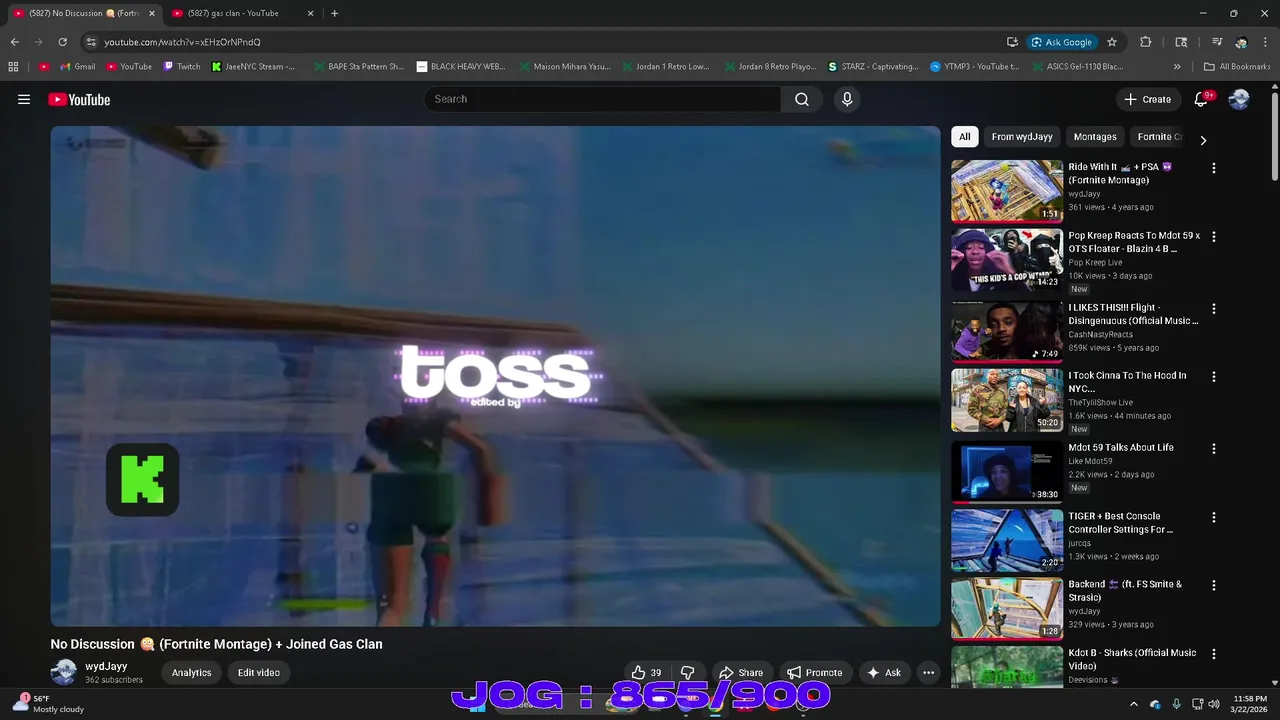1280x720 pixels.
Task: Like the video with thumbs up
Action: point(646,673)
